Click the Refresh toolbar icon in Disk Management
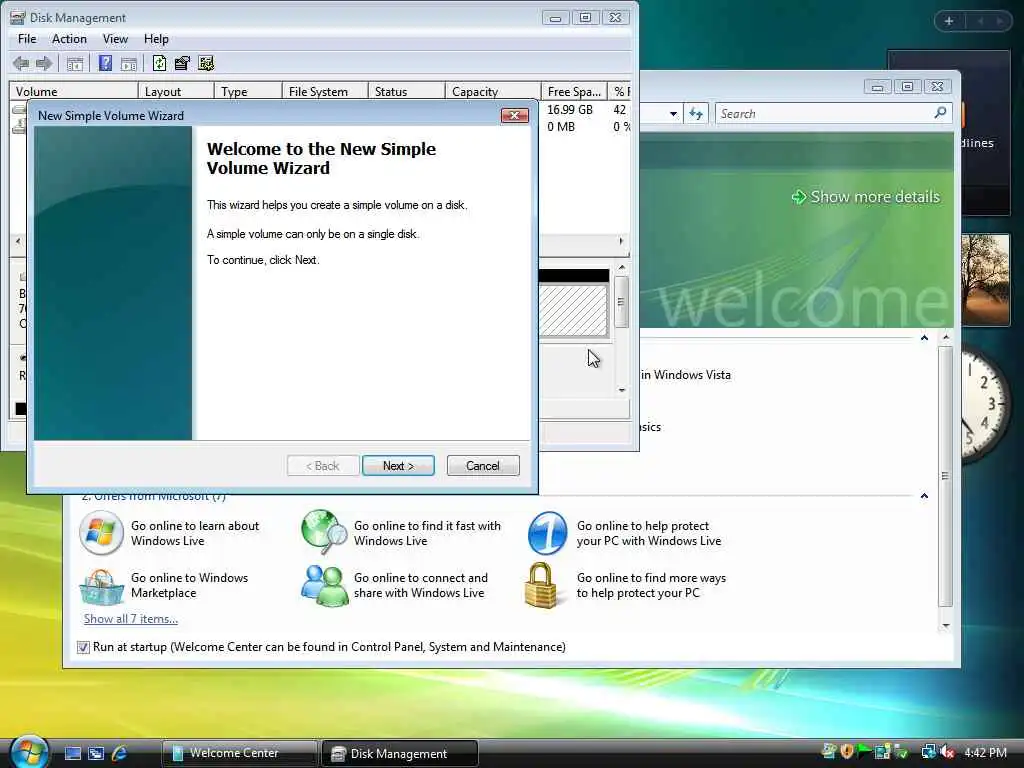The width and height of the screenshot is (1024, 768). pyautogui.click(x=159, y=63)
